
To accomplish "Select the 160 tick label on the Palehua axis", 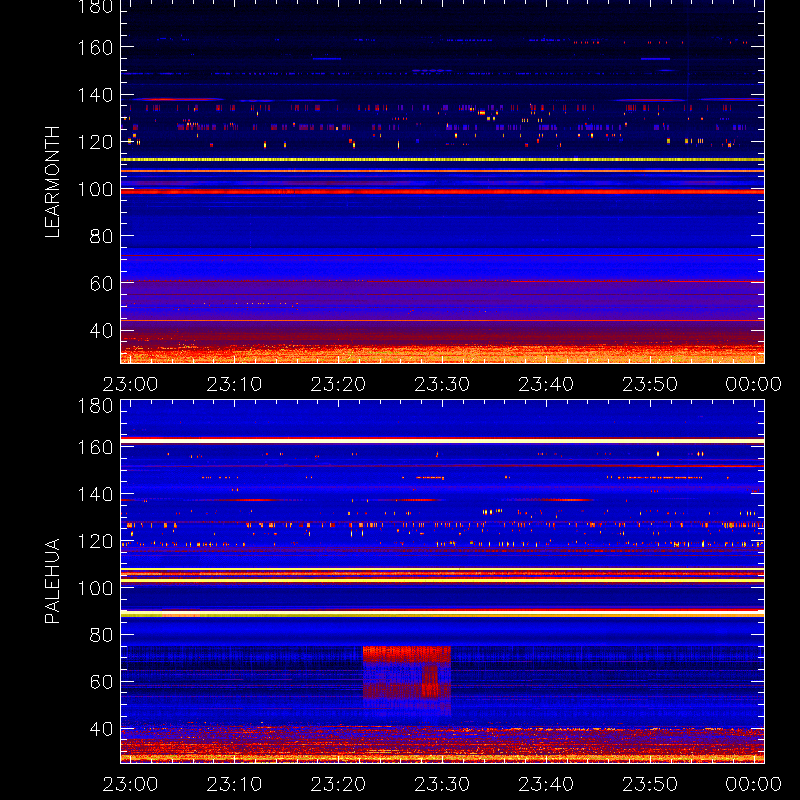I will click(x=95, y=447).
